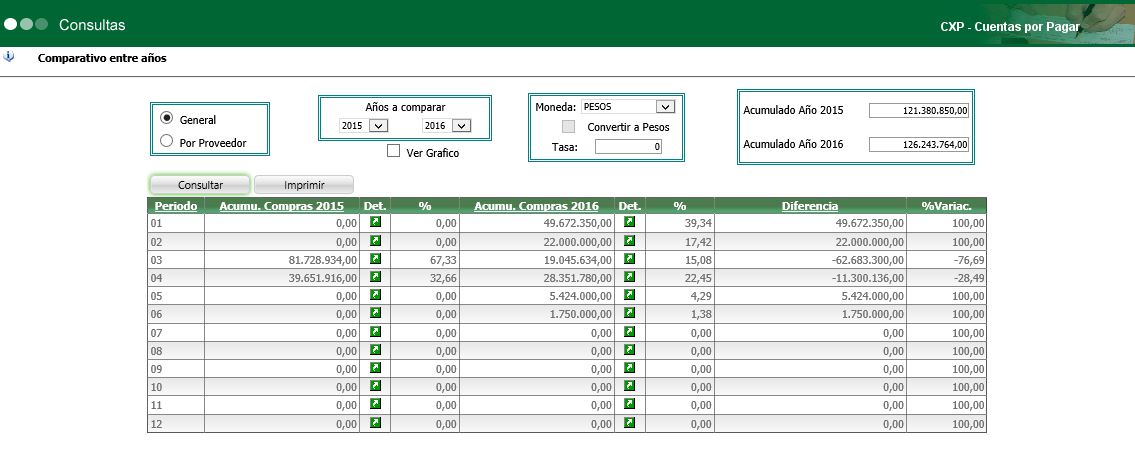
Task: Open 2016 detail icon for period 10
Action: pyautogui.click(x=630, y=386)
